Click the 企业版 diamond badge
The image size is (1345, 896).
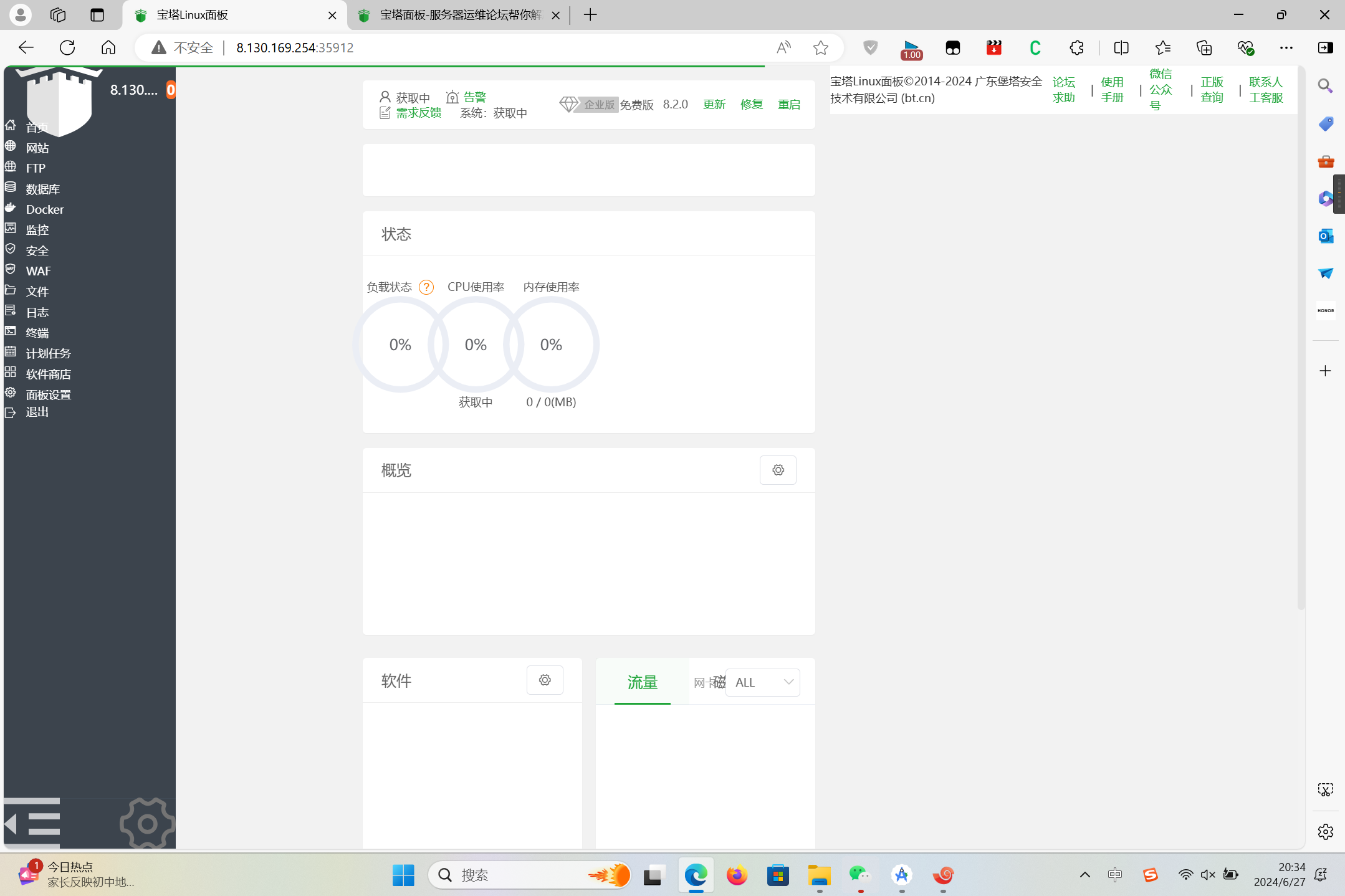point(588,104)
